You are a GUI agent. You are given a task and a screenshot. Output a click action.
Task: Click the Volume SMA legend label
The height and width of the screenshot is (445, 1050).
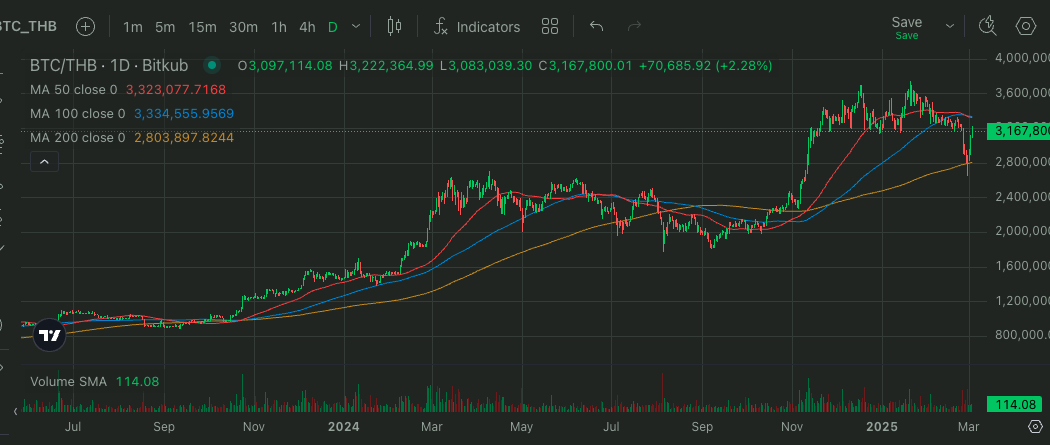point(68,381)
